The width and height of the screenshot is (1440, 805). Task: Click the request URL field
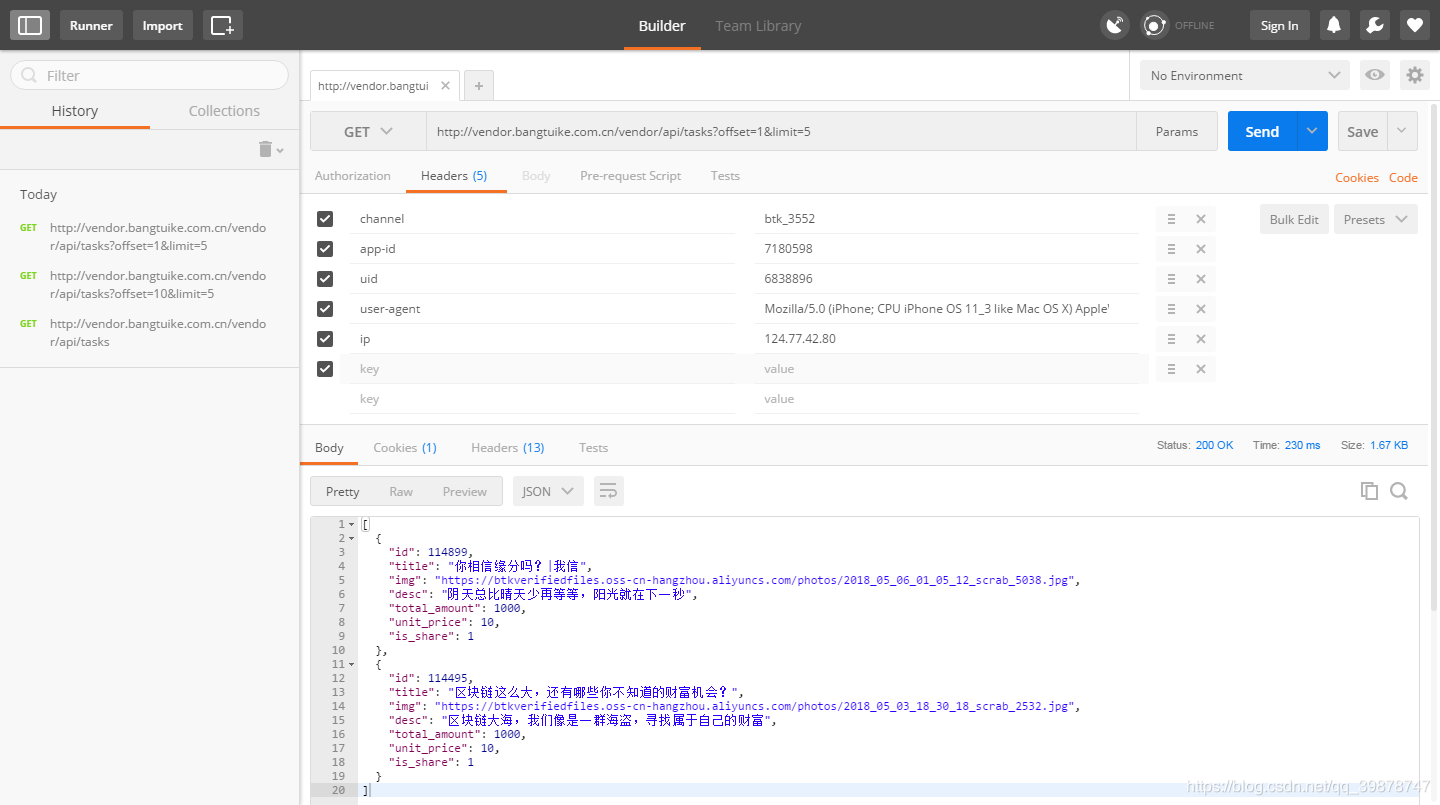pos(781,131)
